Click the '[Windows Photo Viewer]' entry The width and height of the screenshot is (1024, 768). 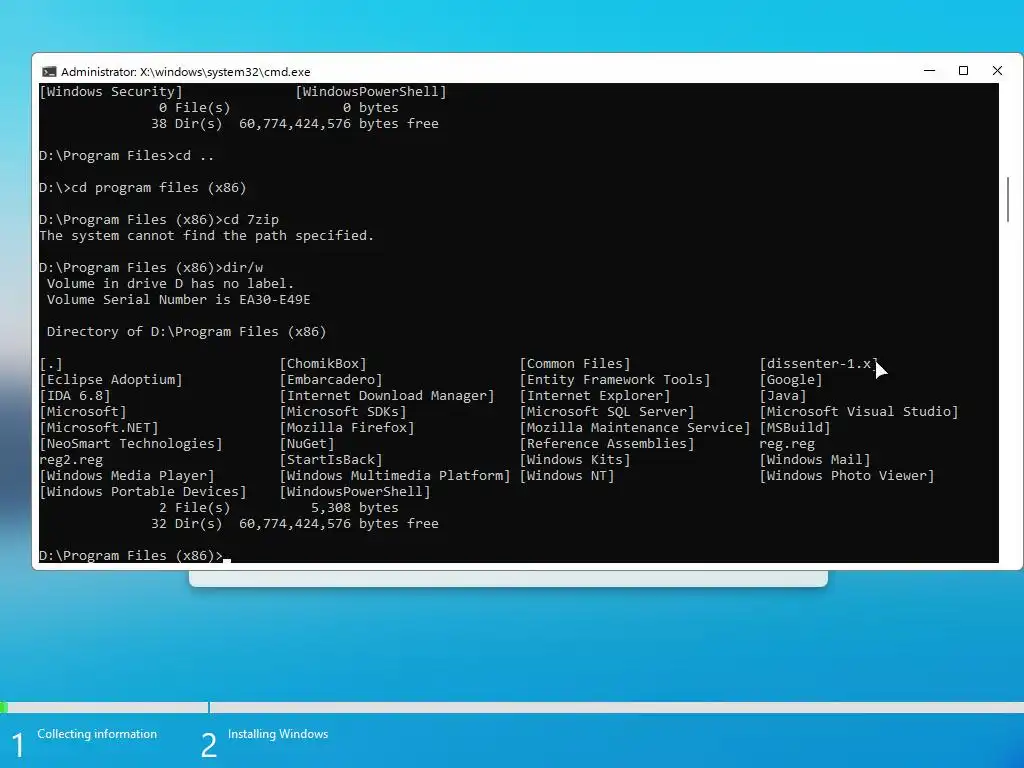pyautogui.click(x=847, y=475)
